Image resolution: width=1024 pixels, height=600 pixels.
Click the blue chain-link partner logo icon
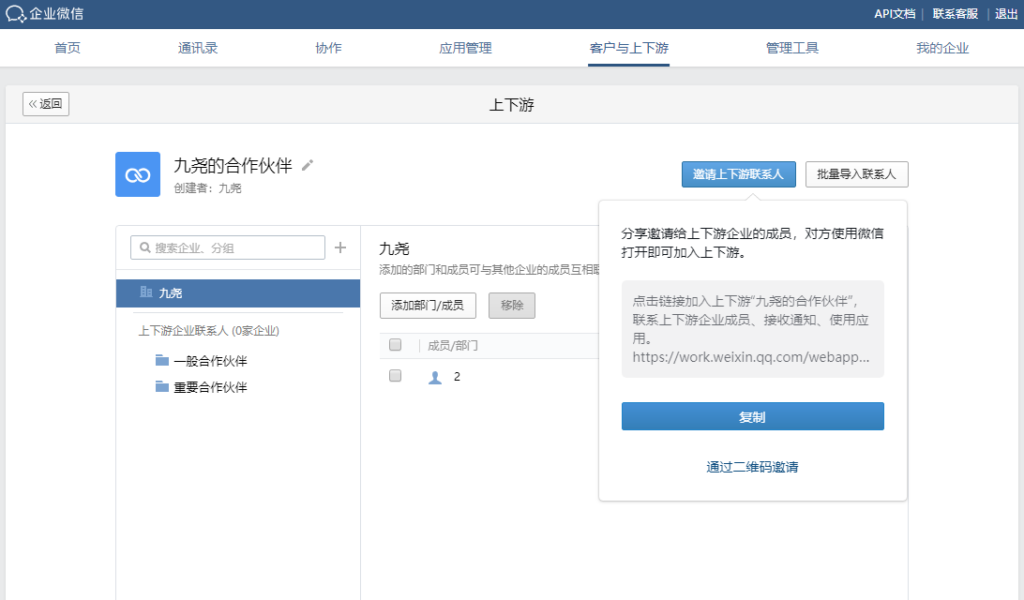click(137, 173)
